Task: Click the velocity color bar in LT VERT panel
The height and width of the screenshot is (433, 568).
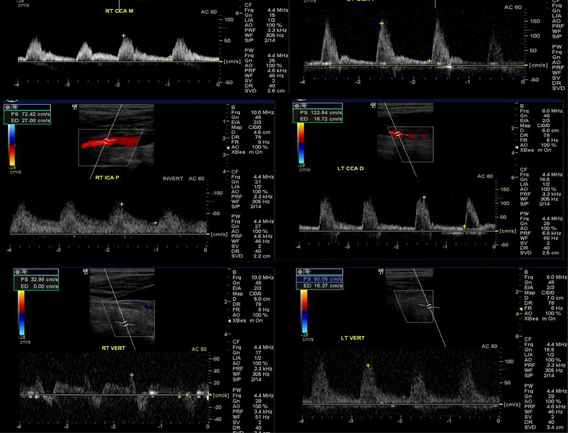Action: [304, 312]
